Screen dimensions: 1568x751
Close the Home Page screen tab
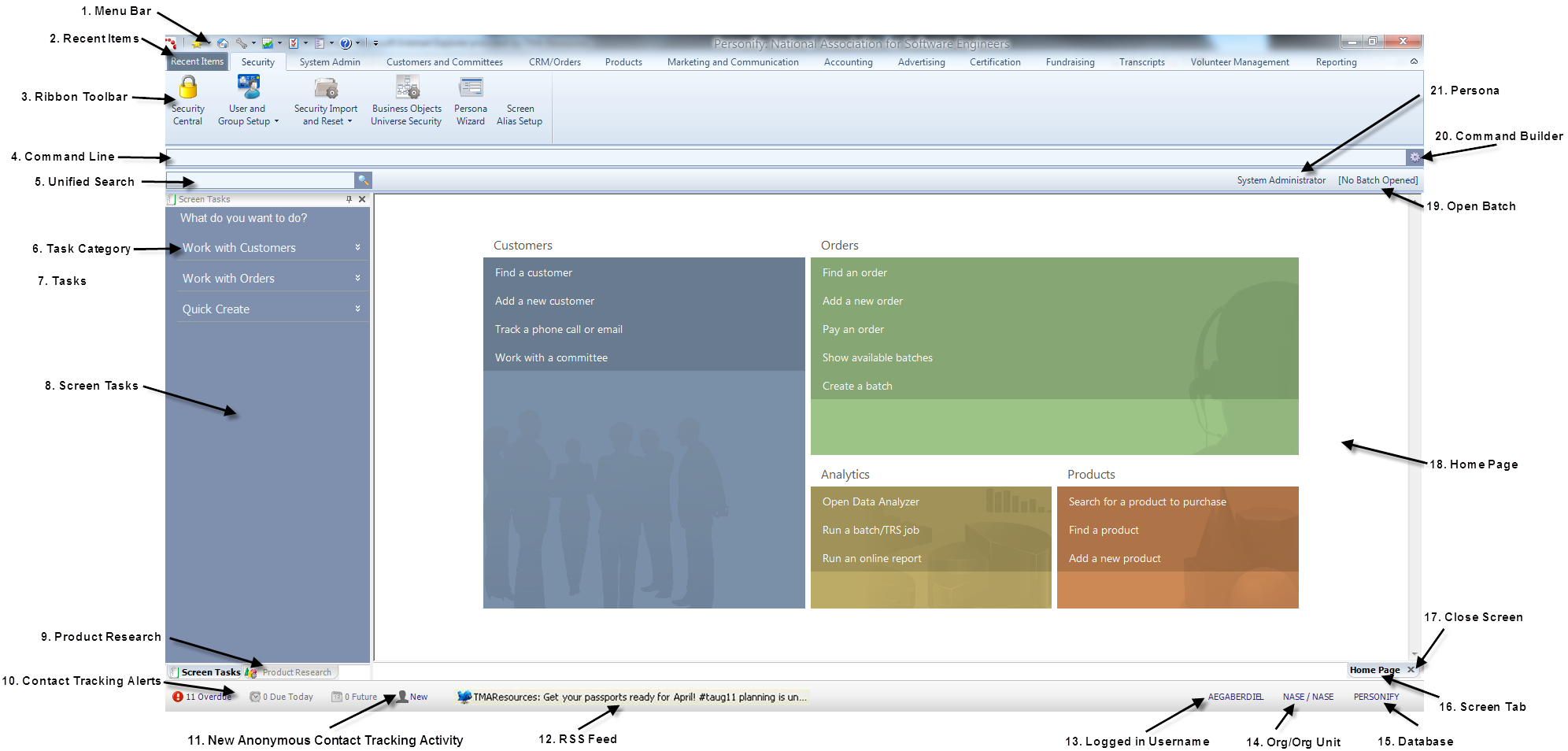click(1411, 670)
